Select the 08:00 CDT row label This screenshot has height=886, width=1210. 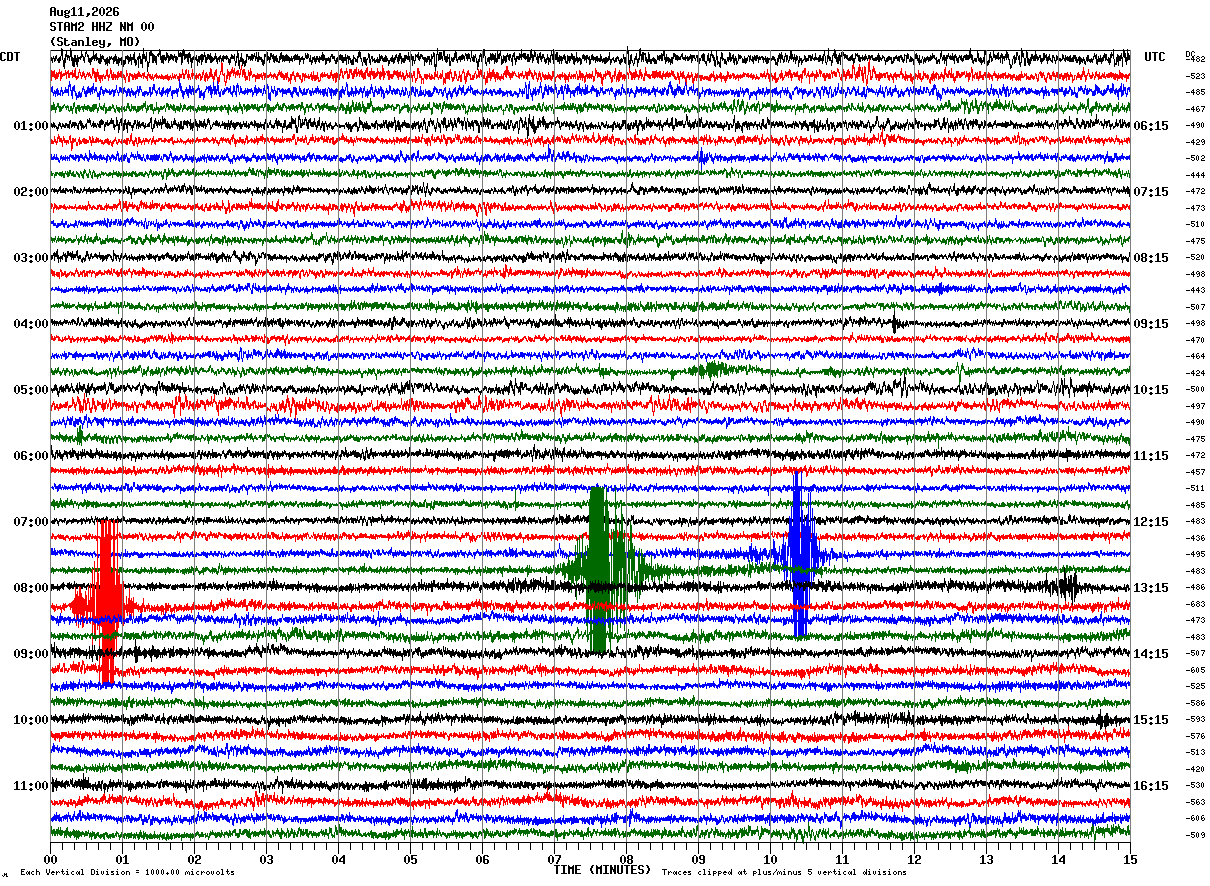pyautogui.click(x=31, y=588)
